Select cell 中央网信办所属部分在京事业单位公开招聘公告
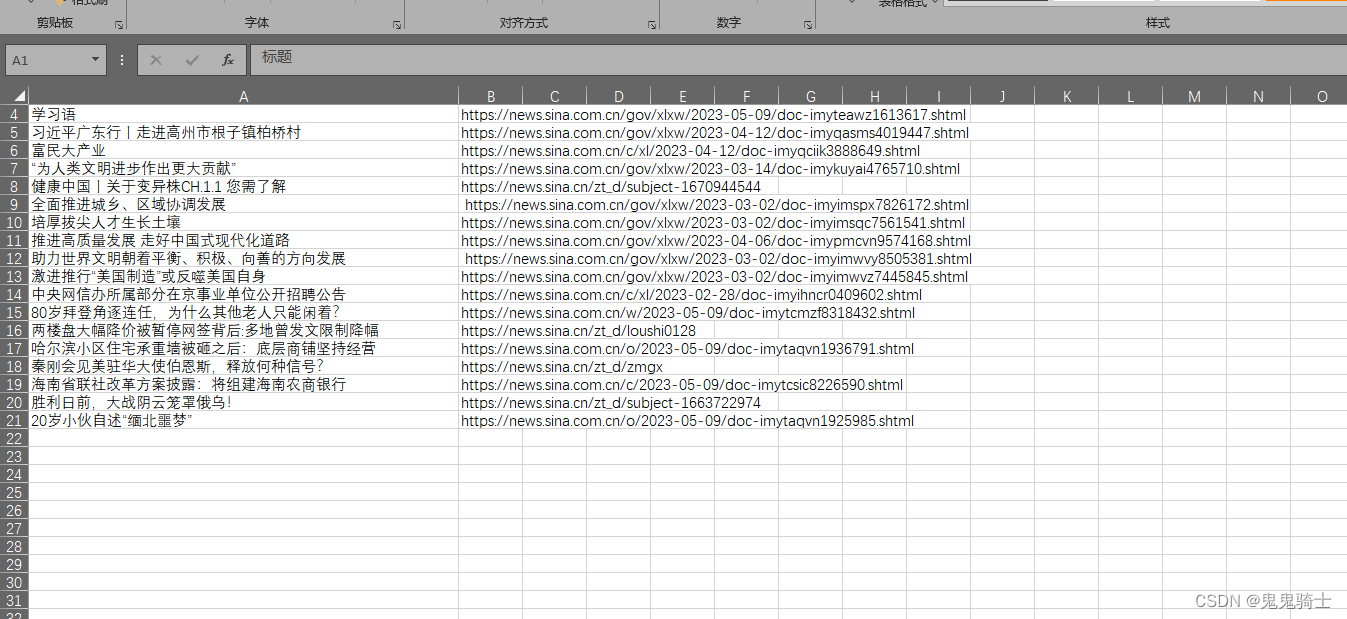 tap(244, 294)
